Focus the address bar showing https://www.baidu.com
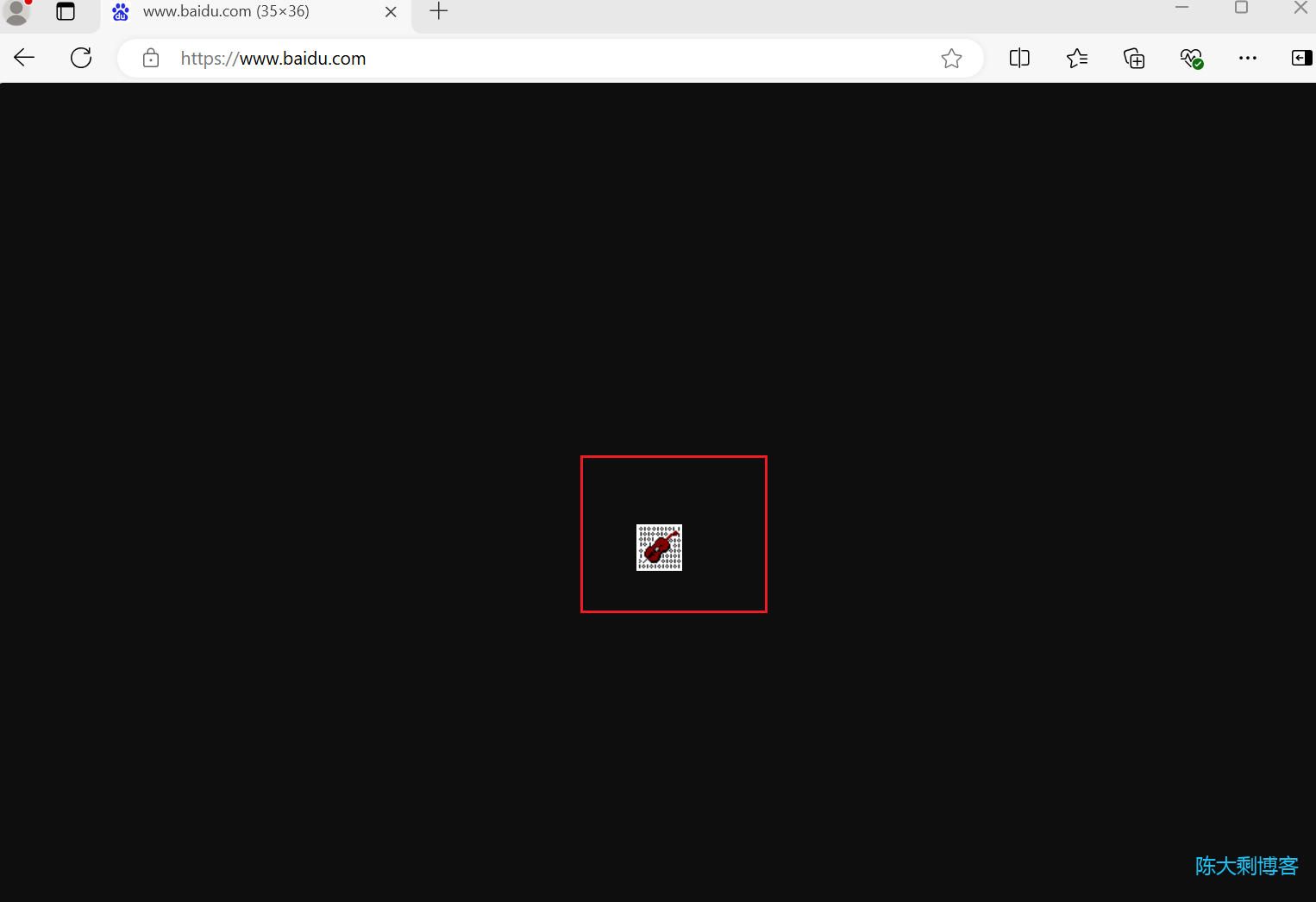Viewport: 1316px width, 902px height. 550,58
